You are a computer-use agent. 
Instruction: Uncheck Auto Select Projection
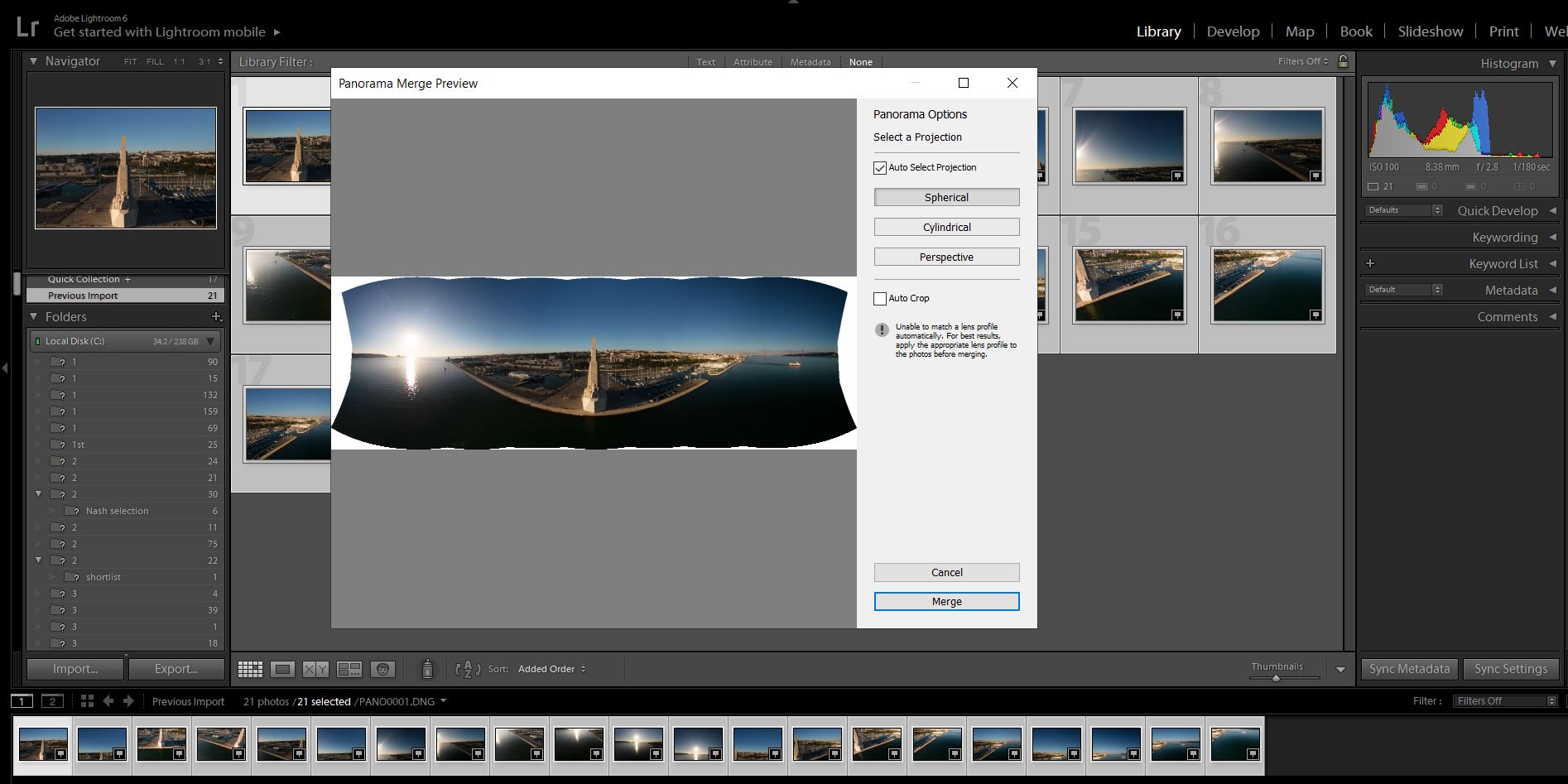coord(880,167)
